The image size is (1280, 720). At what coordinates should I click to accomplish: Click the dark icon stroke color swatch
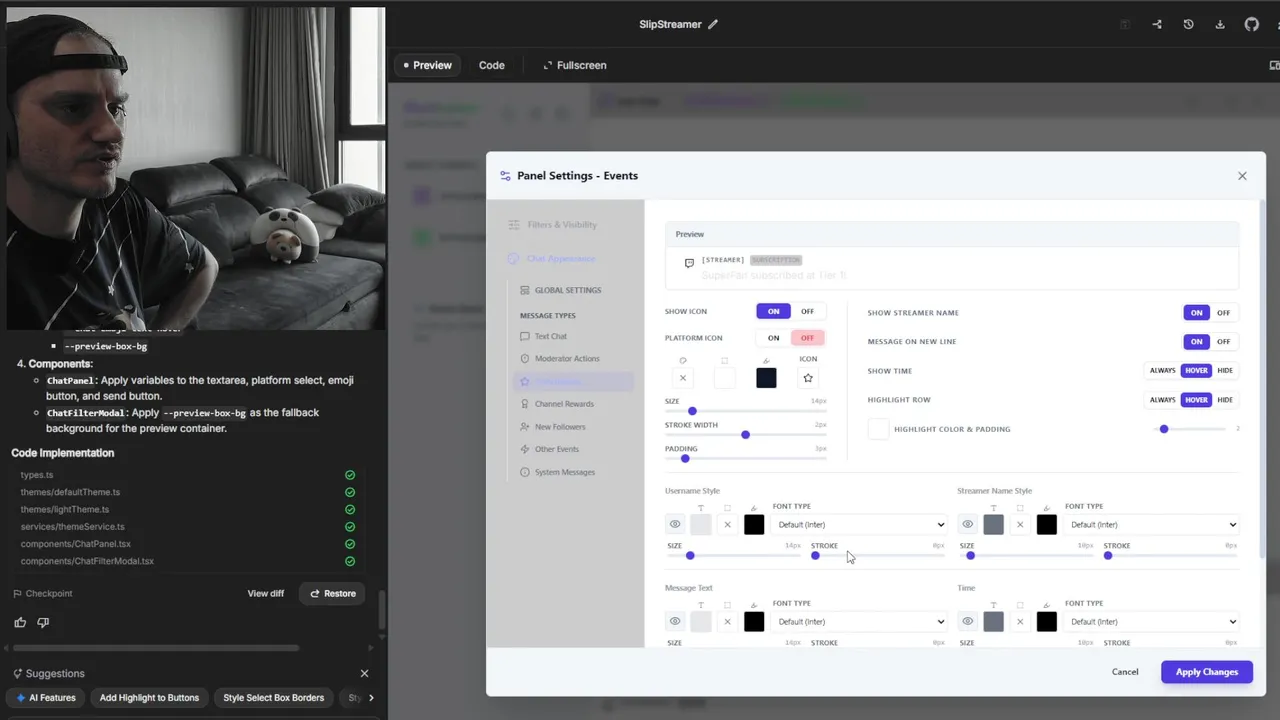click(766, 378)
